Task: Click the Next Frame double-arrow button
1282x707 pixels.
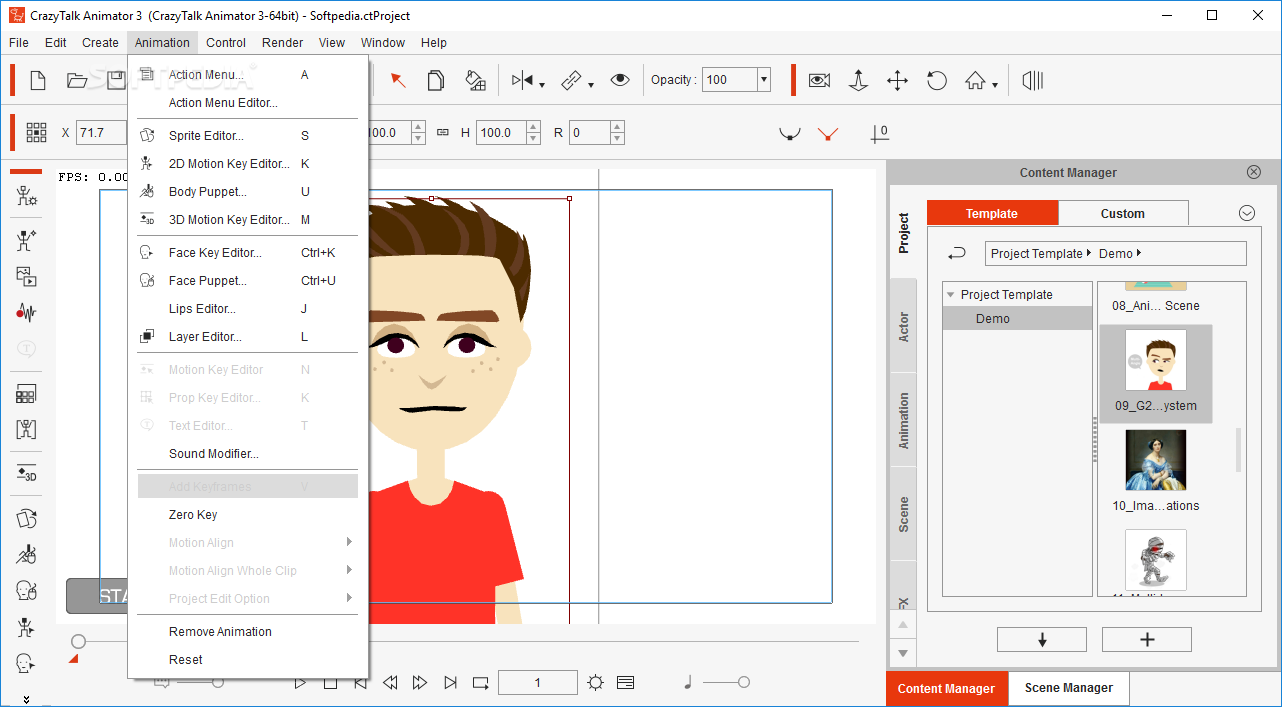Action: (x=421, y=683)
